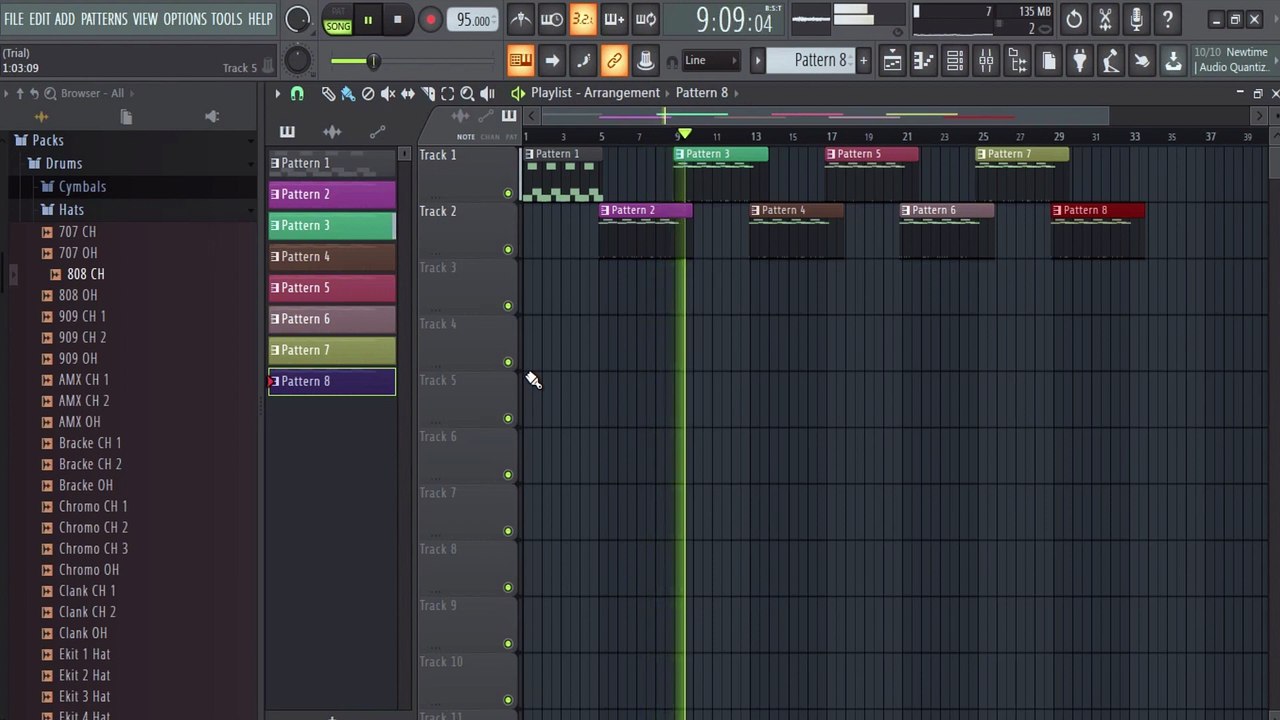Mute Track 8 using its green LED
Screen dimensions: 1280x720
point(508,587)
